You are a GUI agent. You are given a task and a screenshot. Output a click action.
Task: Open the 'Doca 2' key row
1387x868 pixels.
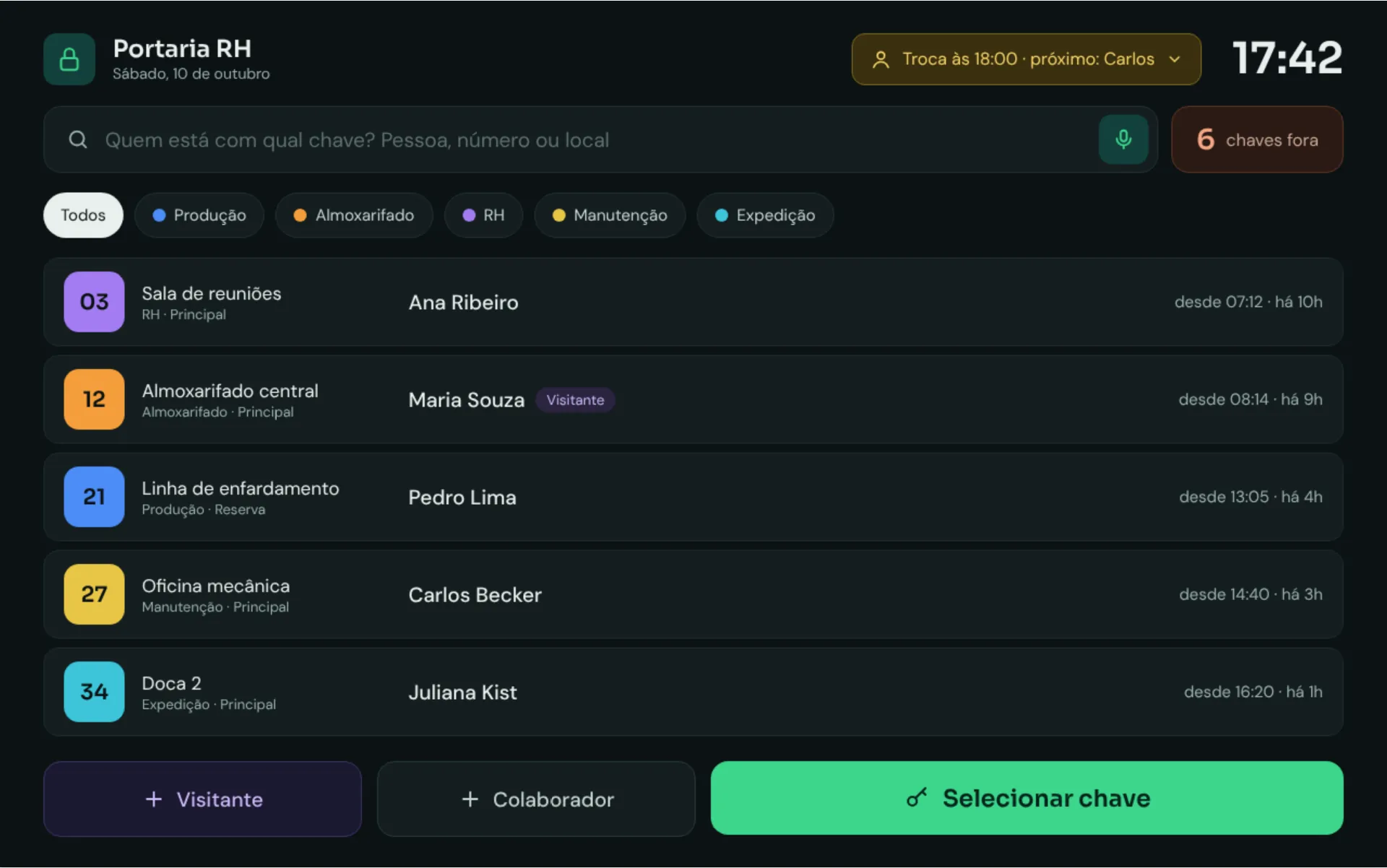point(693,692)
